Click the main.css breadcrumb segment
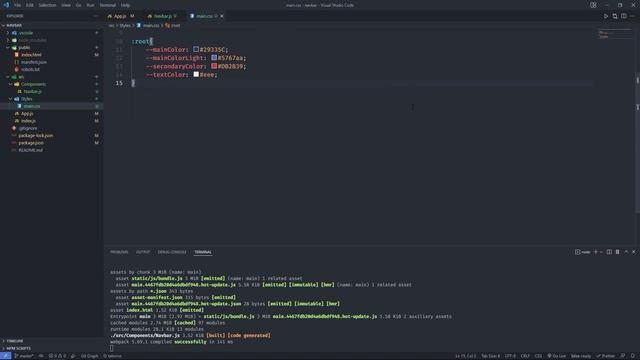640x360 pixels. [x=151, y=25]
